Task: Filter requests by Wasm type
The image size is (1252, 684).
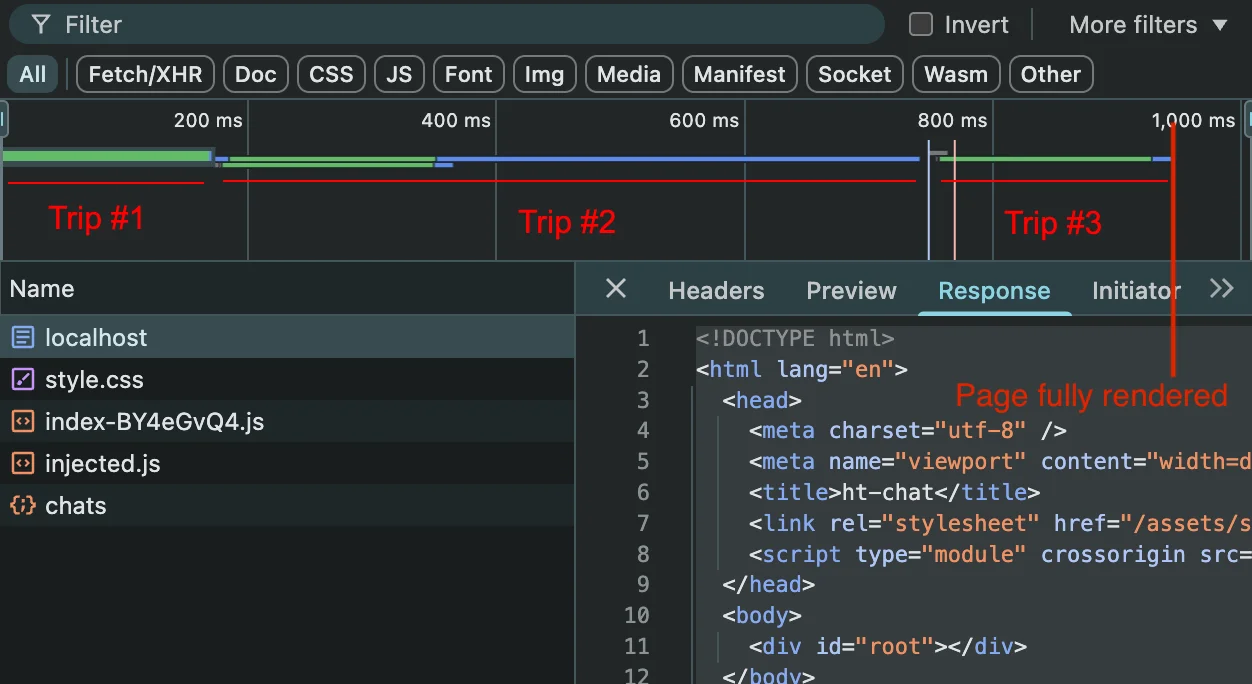Action: pos(956,74)
